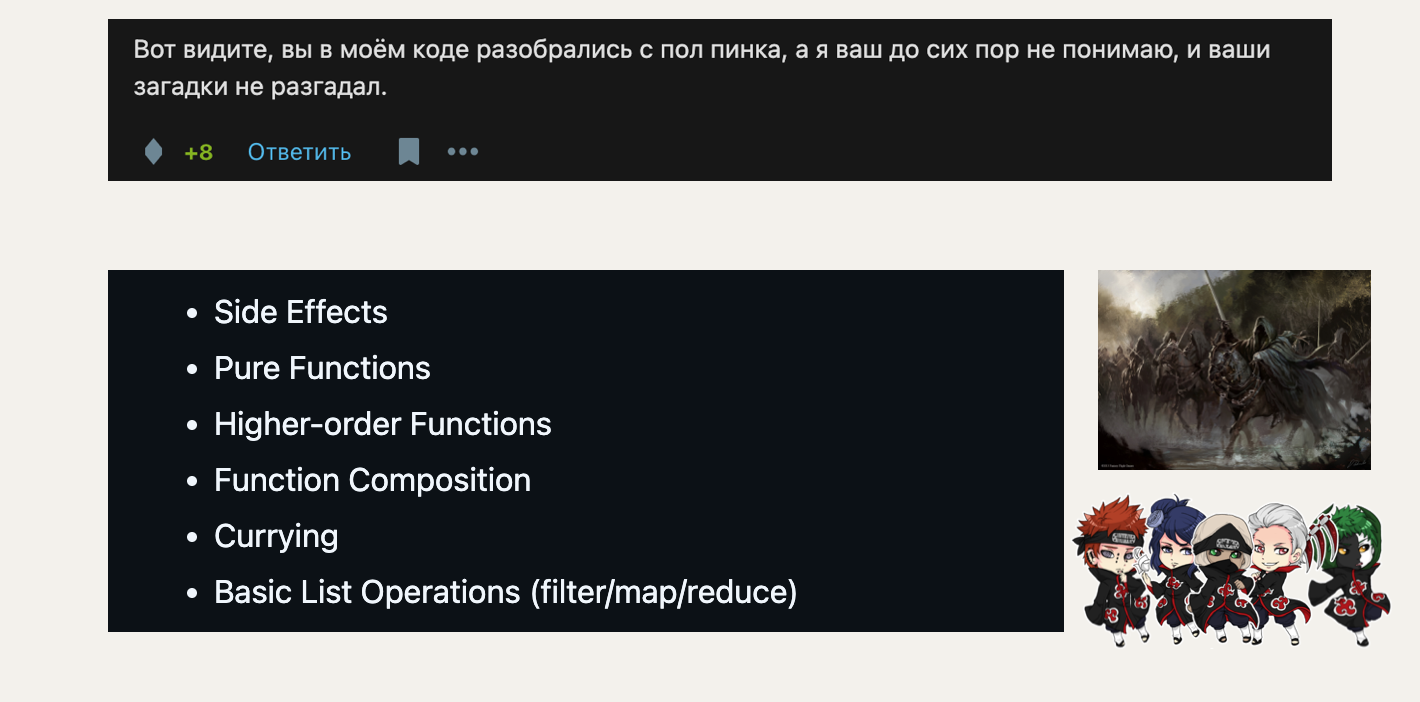Bookmark the comment using the bookmark icon
The width and height of the screenshot is (1420, 702).
[x=408, y=152]
